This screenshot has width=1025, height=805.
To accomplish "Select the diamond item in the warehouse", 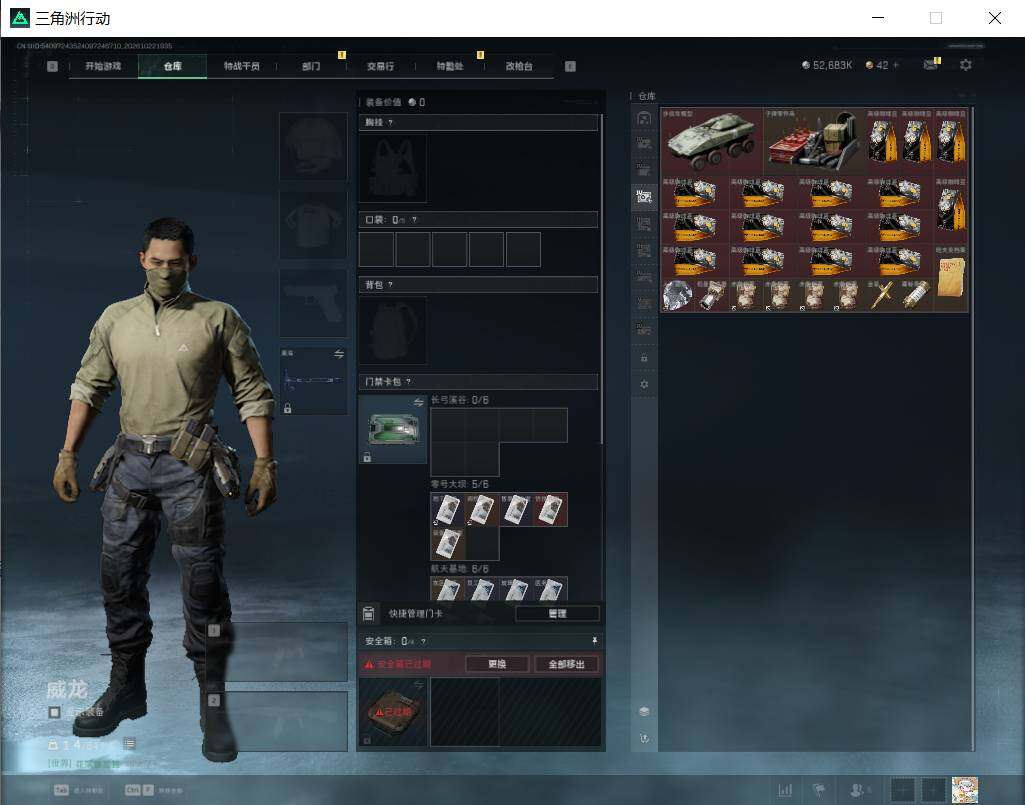I will (678, 296).
